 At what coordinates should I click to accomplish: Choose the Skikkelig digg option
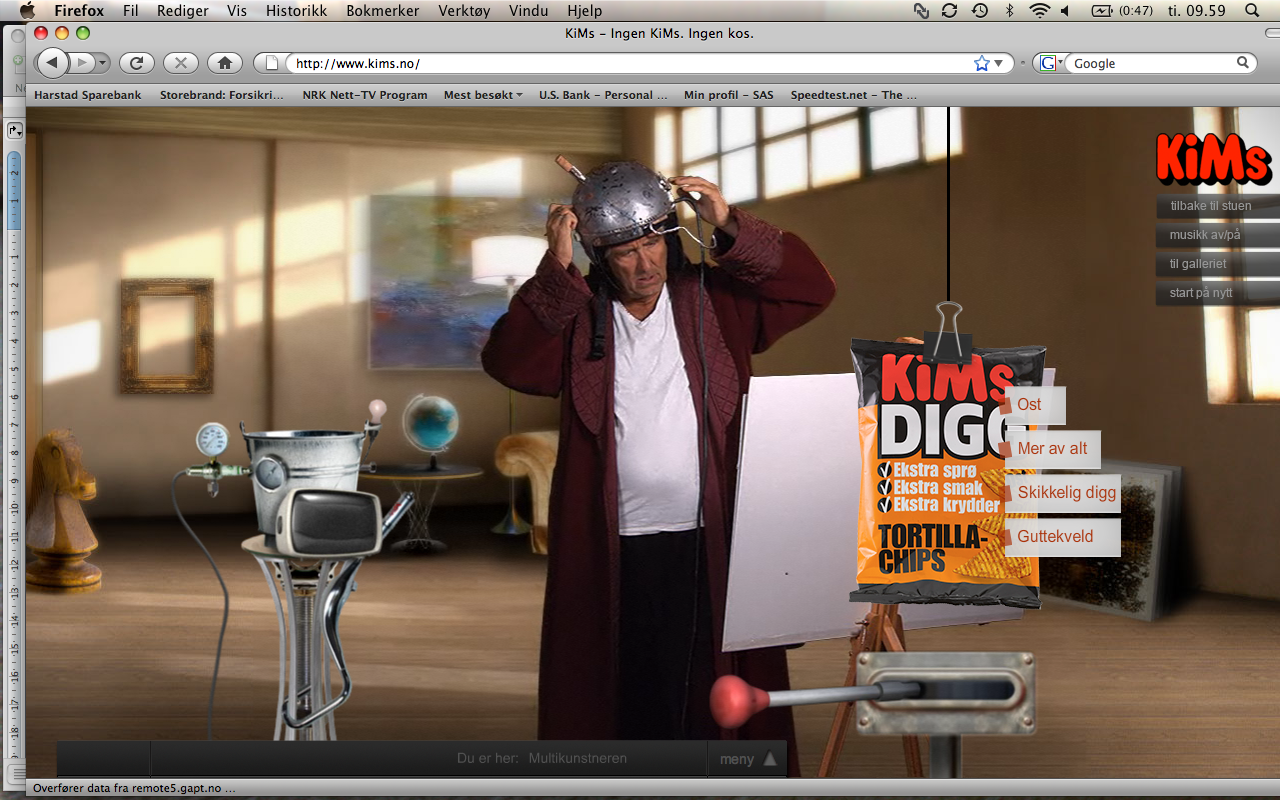[1066, 493]
